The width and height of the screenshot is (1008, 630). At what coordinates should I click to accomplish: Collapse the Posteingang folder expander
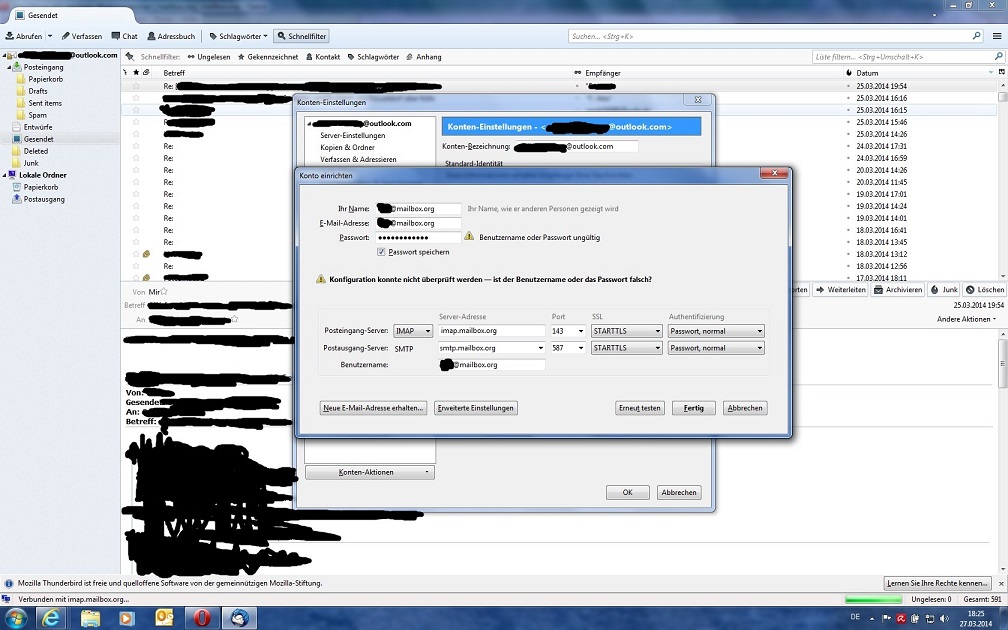[x=9, y=67]
